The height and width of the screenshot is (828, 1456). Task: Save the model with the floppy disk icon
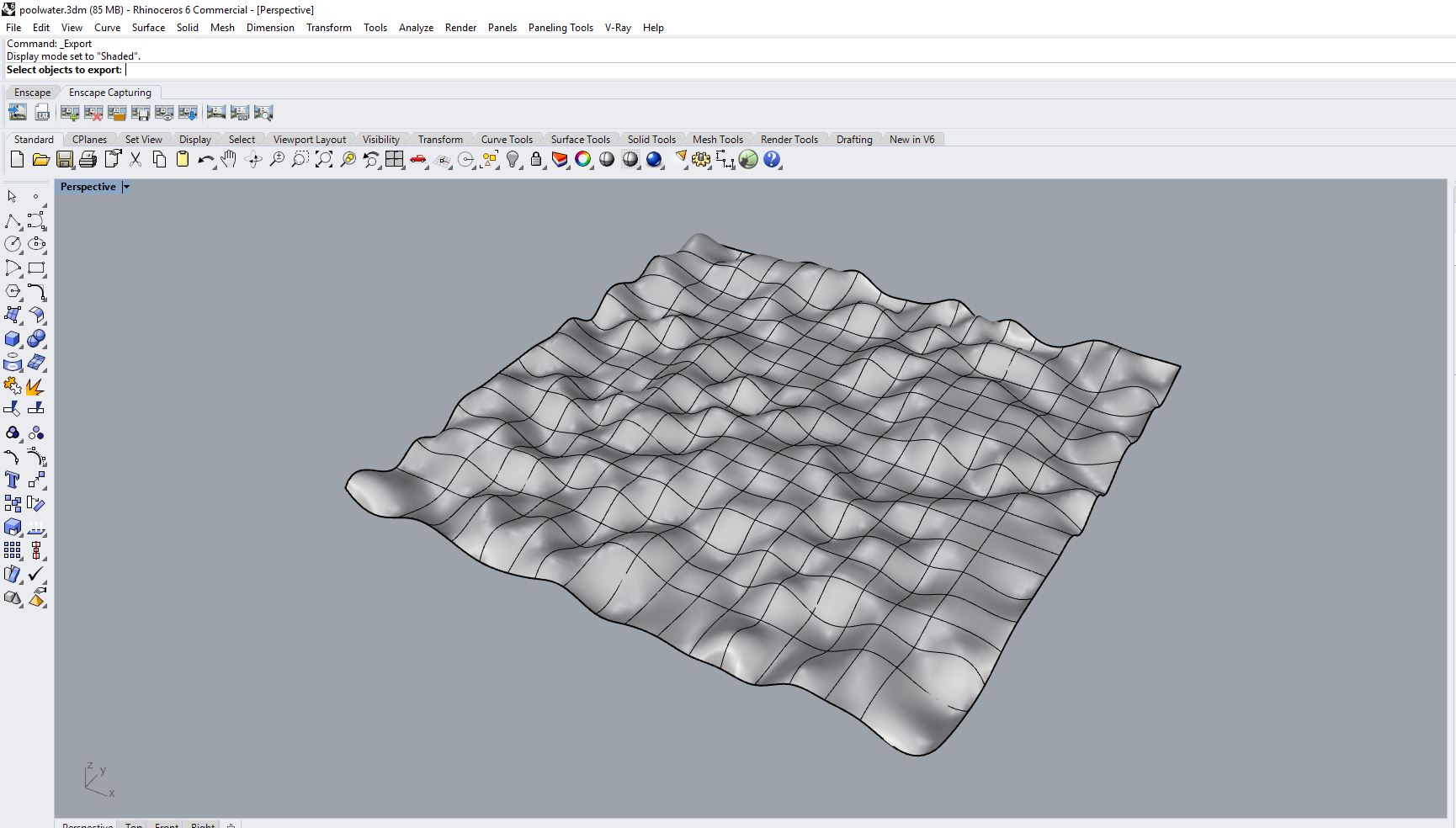pyautogui.click(x=64, y=159)
